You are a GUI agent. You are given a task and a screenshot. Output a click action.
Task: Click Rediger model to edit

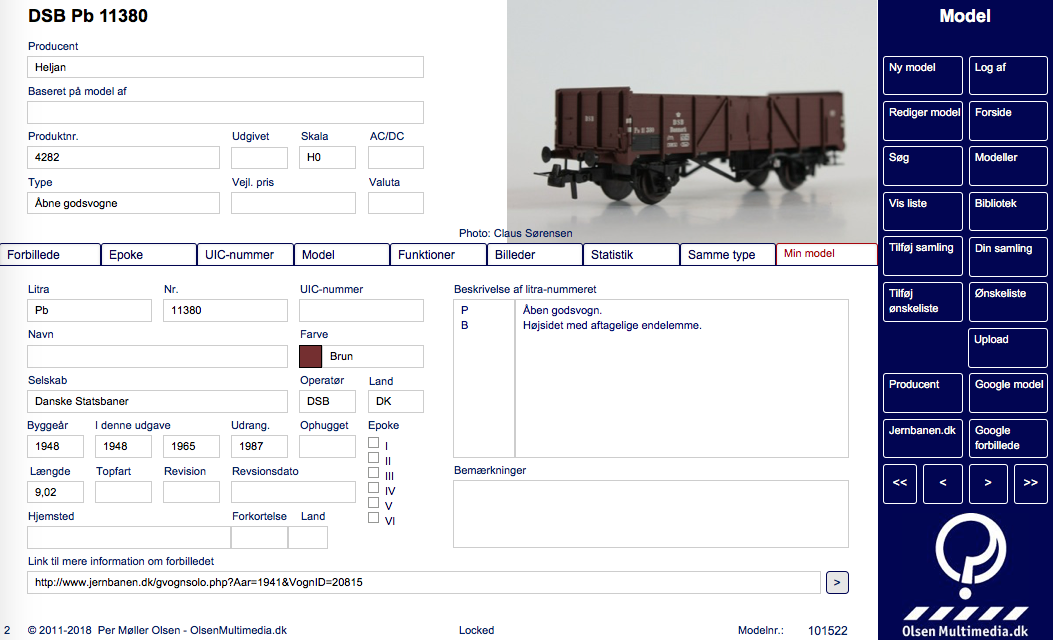pyautogui.click(x=923, y=121)
